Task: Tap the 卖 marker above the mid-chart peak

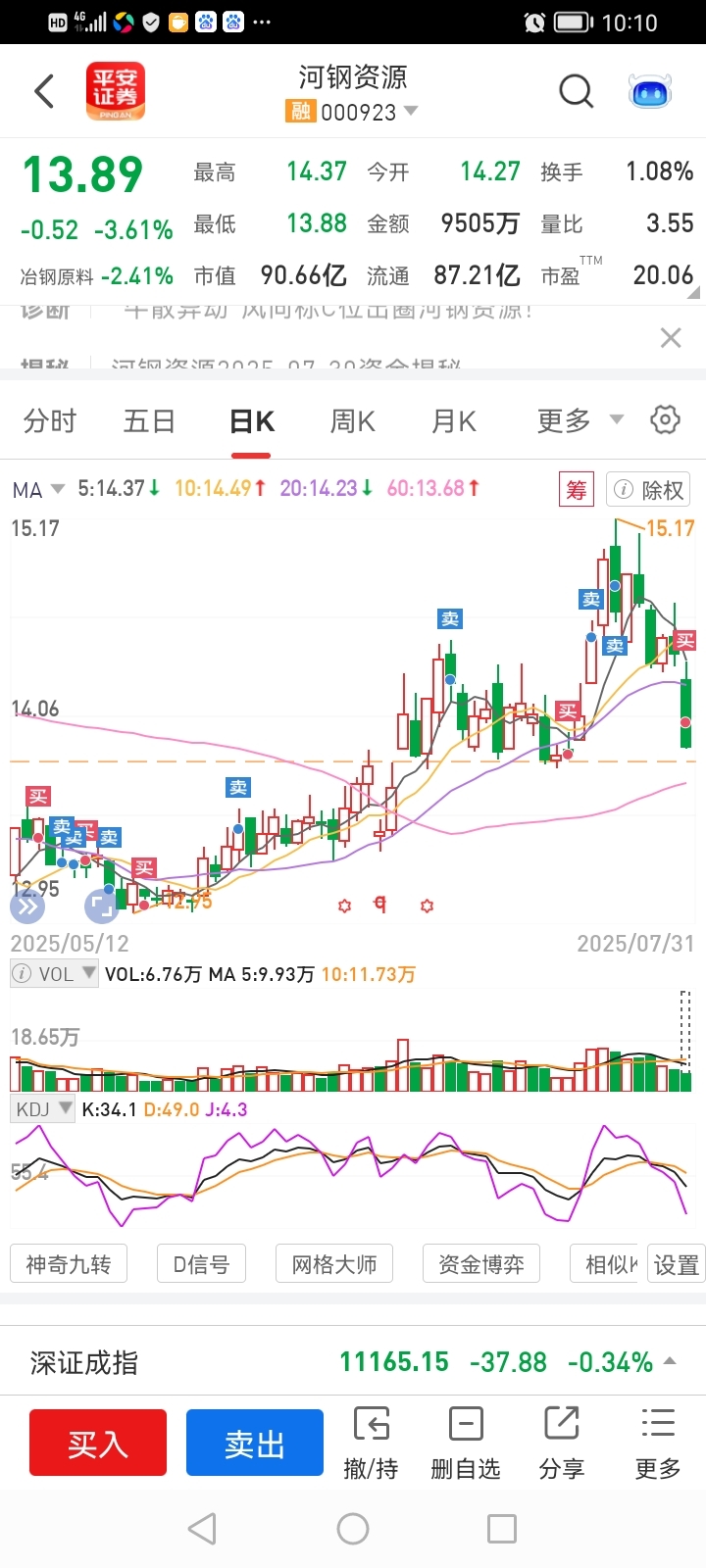Action: tap(450, 618)
